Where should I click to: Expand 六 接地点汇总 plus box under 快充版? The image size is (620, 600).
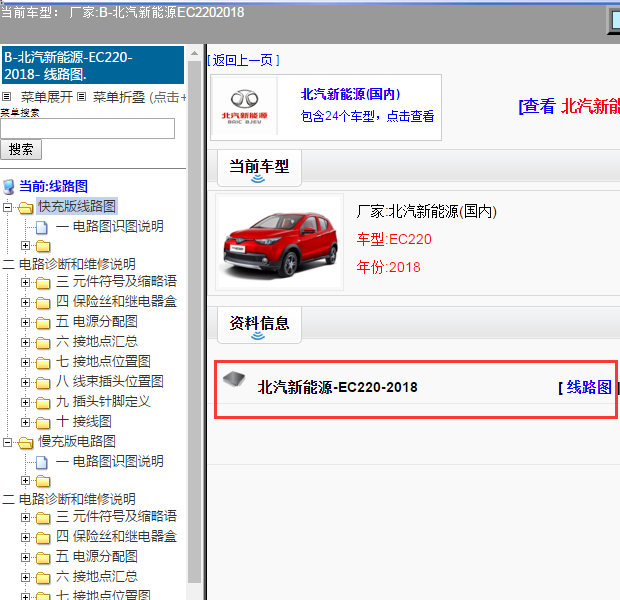(25, 342)
